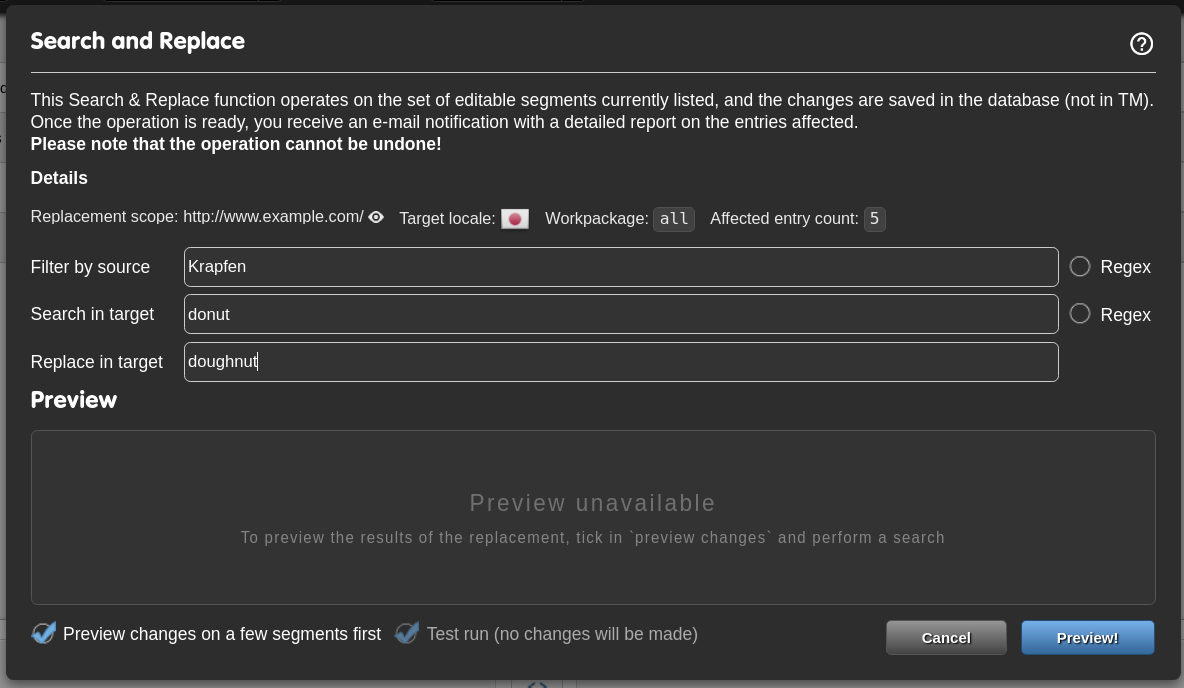Viewport: 1184px width, 688px height.
Task: Focus the Filter by source field
Action: click(x=621, y=267)
